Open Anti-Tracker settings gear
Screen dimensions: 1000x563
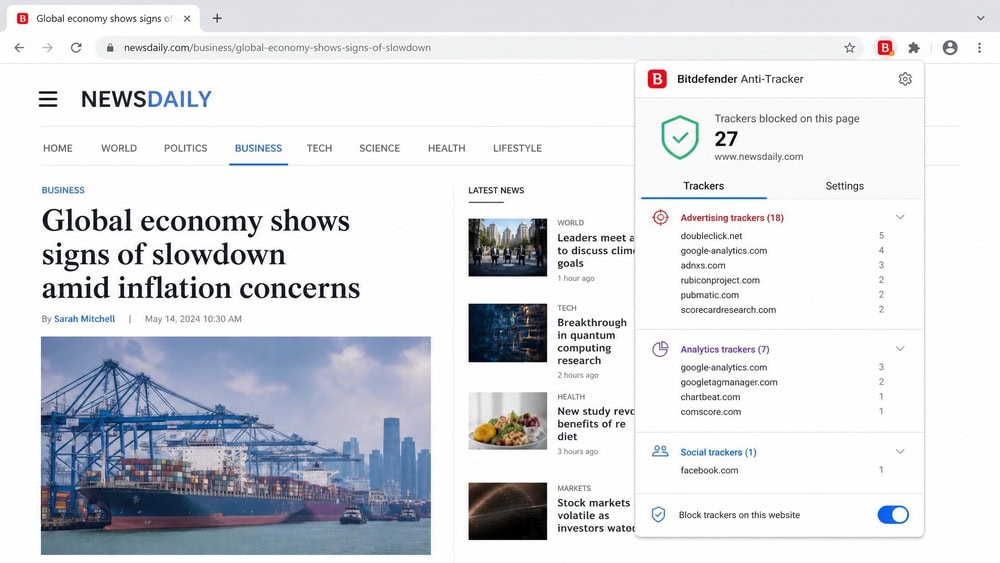[x=905, y=79]
